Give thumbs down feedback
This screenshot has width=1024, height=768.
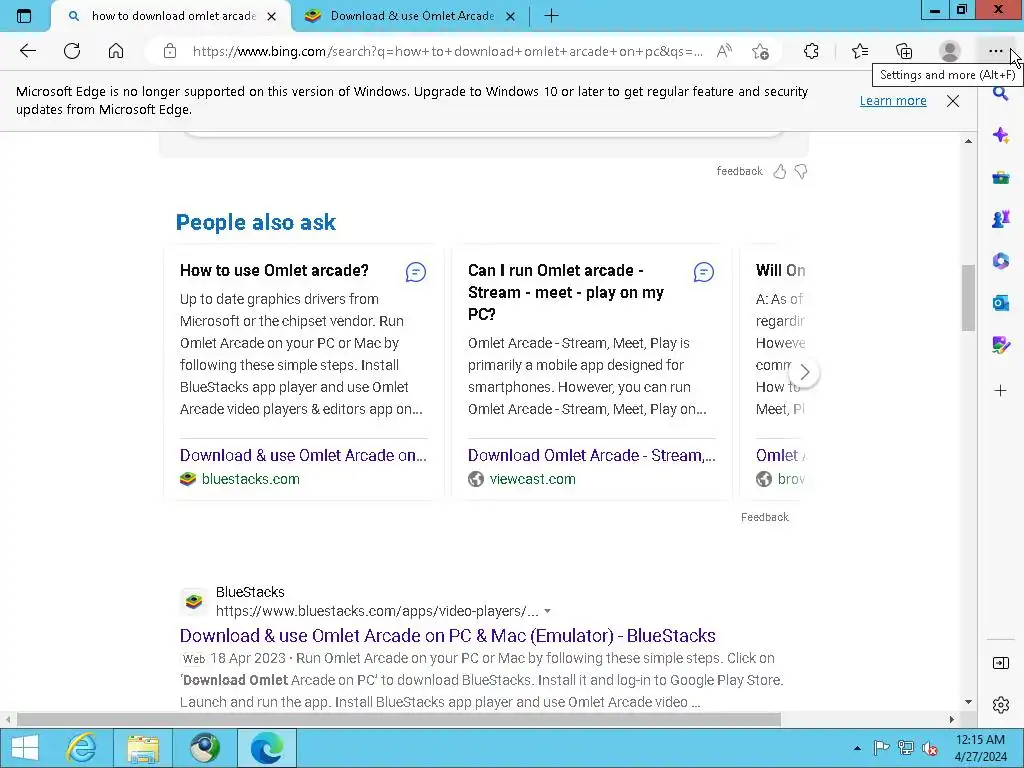tap(801, 171)
